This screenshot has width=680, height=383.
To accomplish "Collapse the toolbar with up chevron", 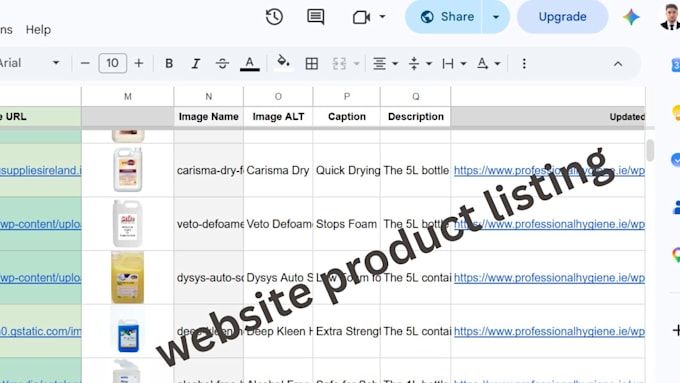I will tap(618, 64).
